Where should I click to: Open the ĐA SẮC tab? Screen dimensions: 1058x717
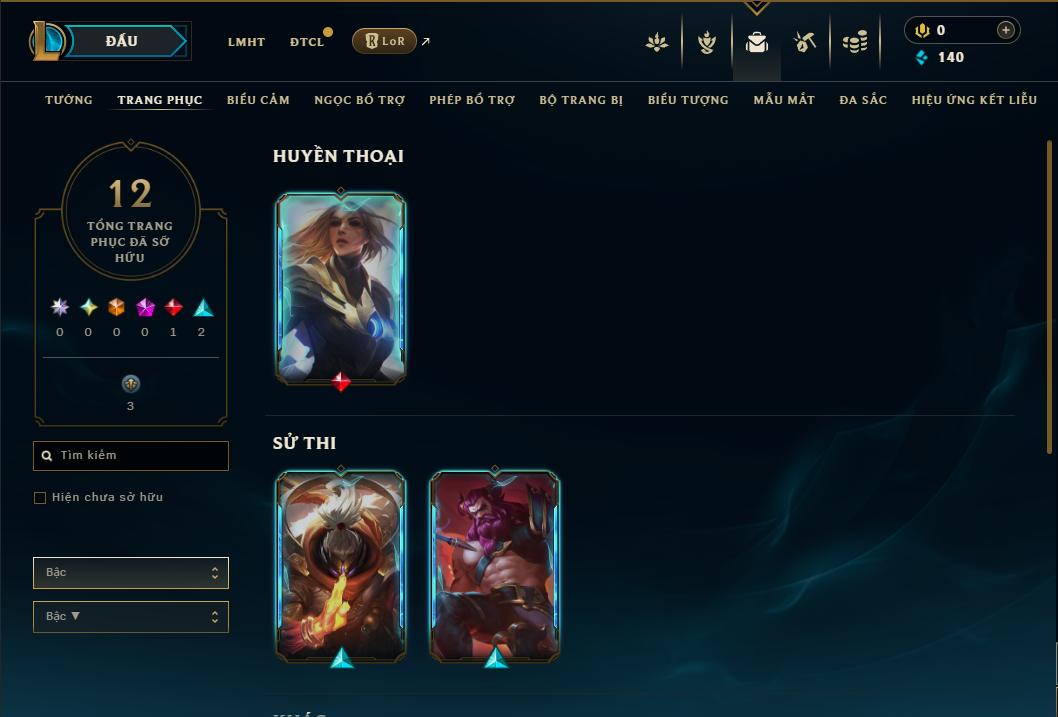click(863, 100)
